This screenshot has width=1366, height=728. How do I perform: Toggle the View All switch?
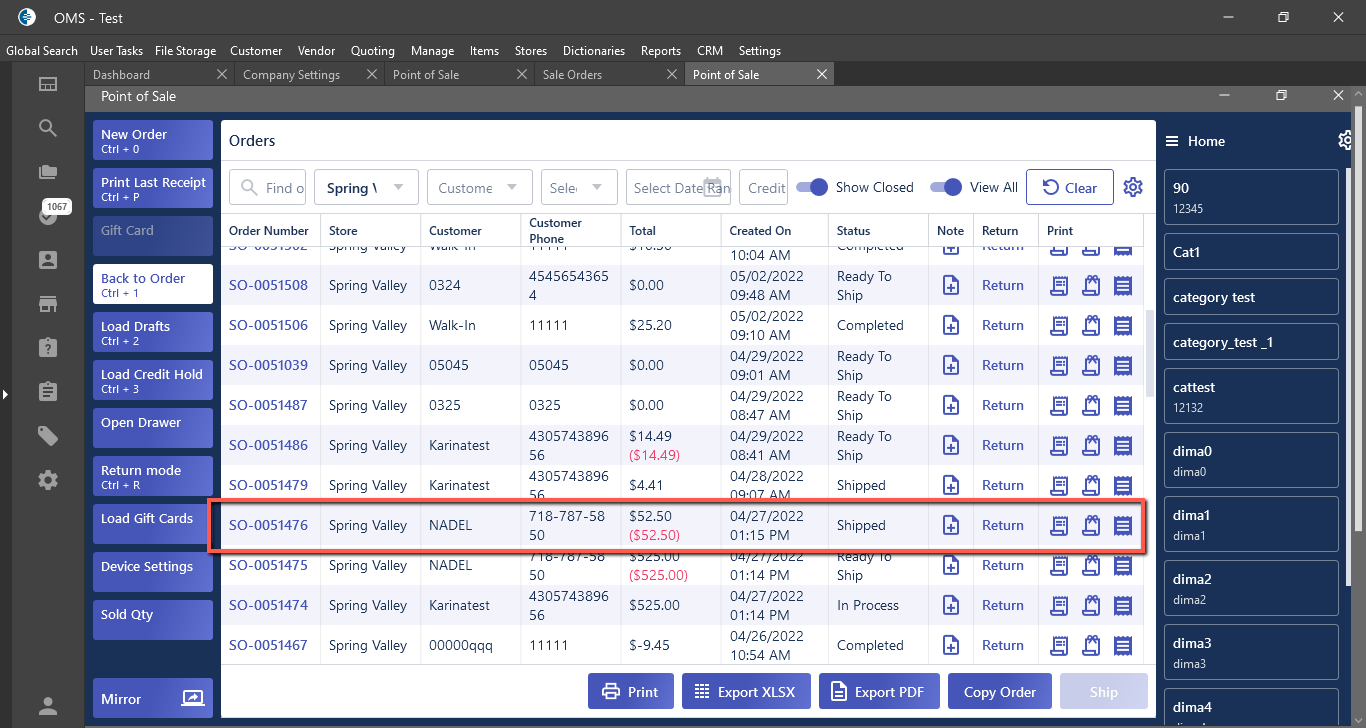click(945, 187)
